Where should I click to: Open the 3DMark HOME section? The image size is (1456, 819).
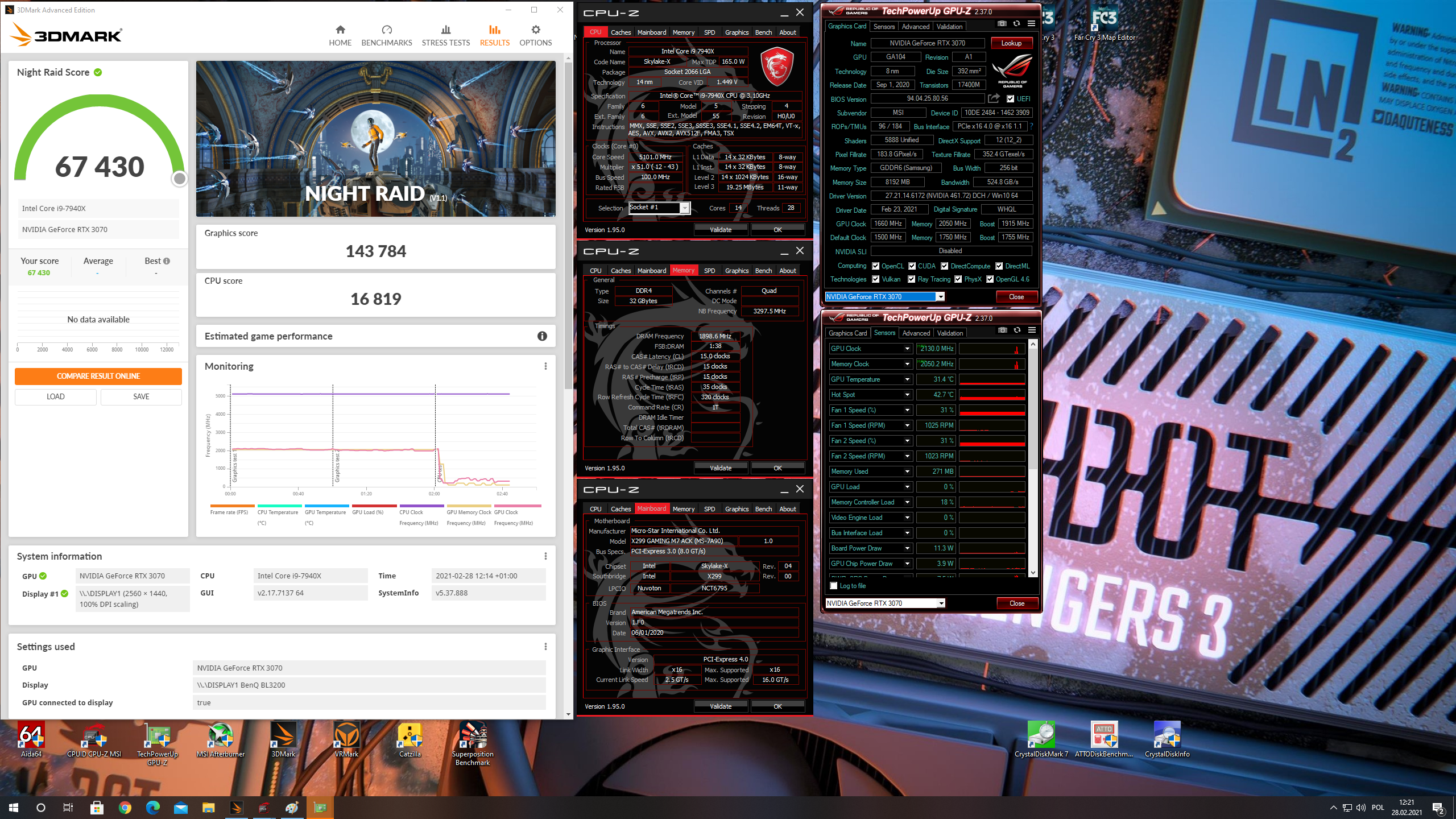(x=340, y=35)
